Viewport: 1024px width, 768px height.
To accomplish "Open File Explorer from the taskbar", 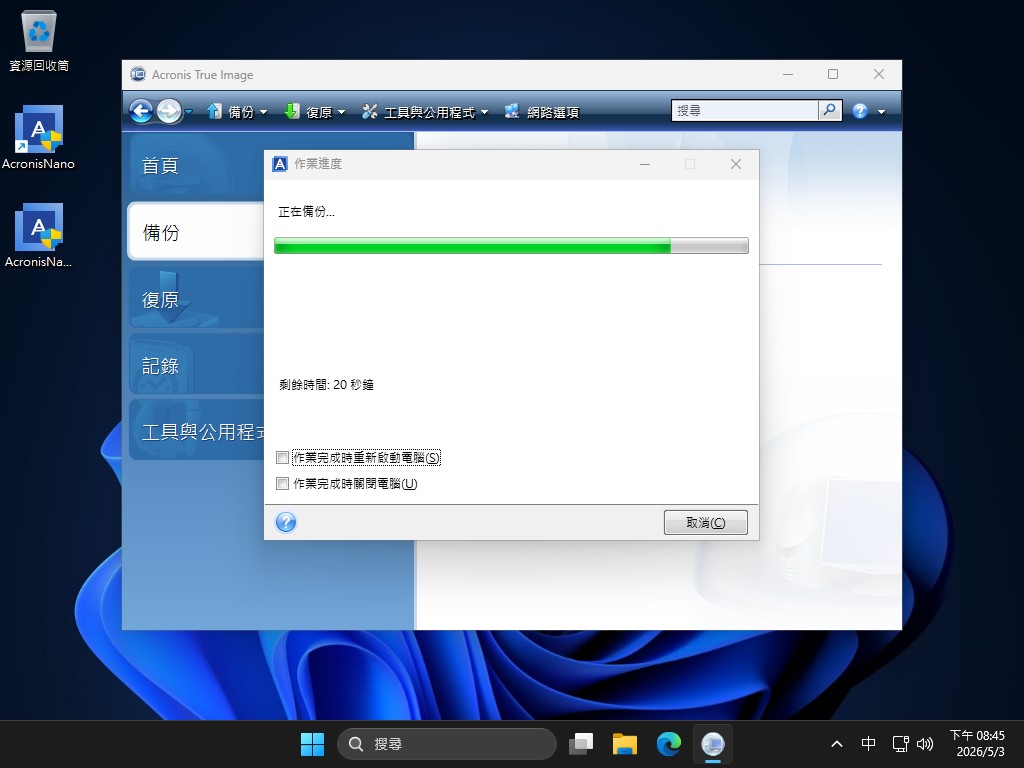I will (625, 744).
